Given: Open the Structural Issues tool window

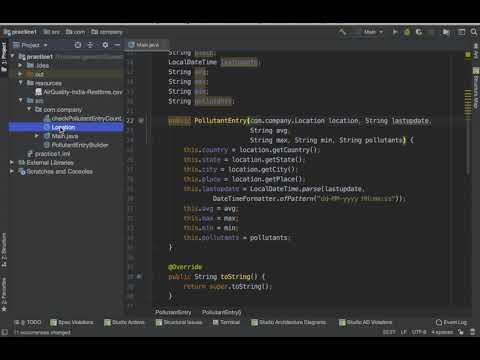Looking at the screenshot, I should click(x=179, y=322).
